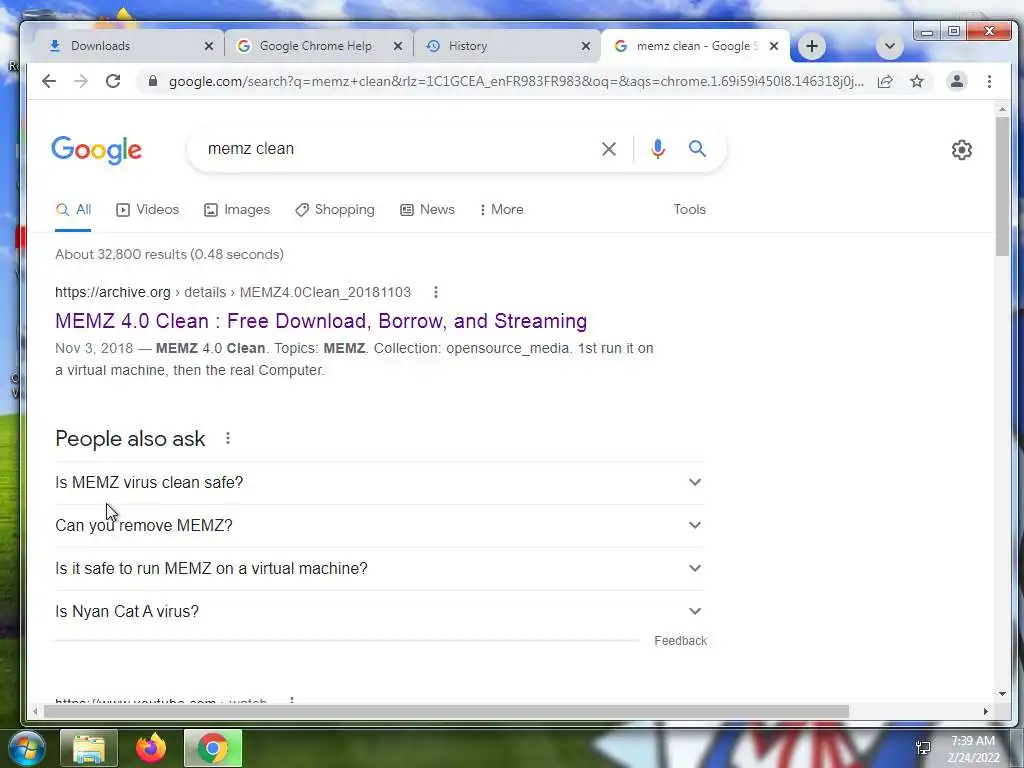Open Chrome three-dot menu

tap(989, 81)
